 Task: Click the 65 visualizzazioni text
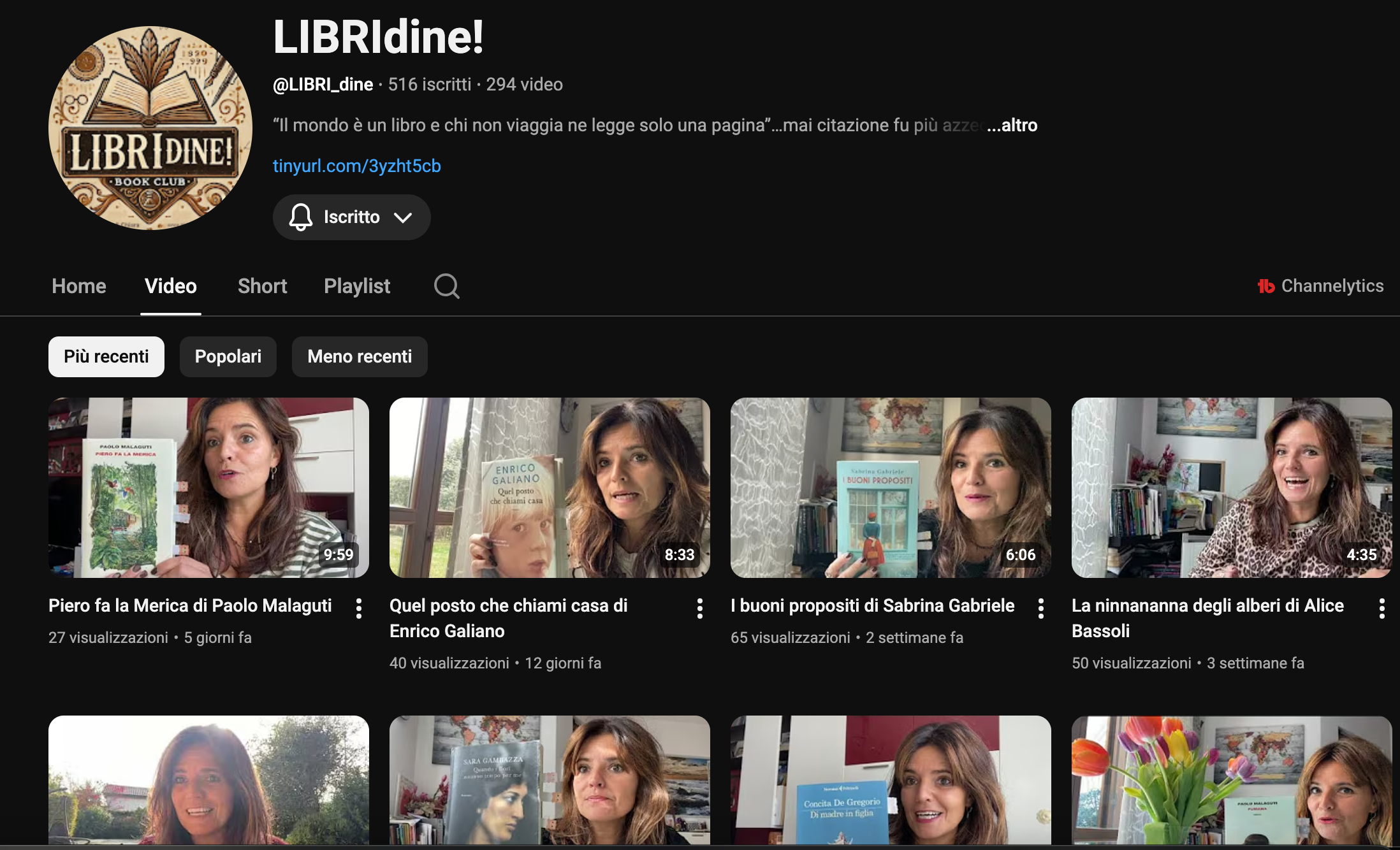pos(791,638)
